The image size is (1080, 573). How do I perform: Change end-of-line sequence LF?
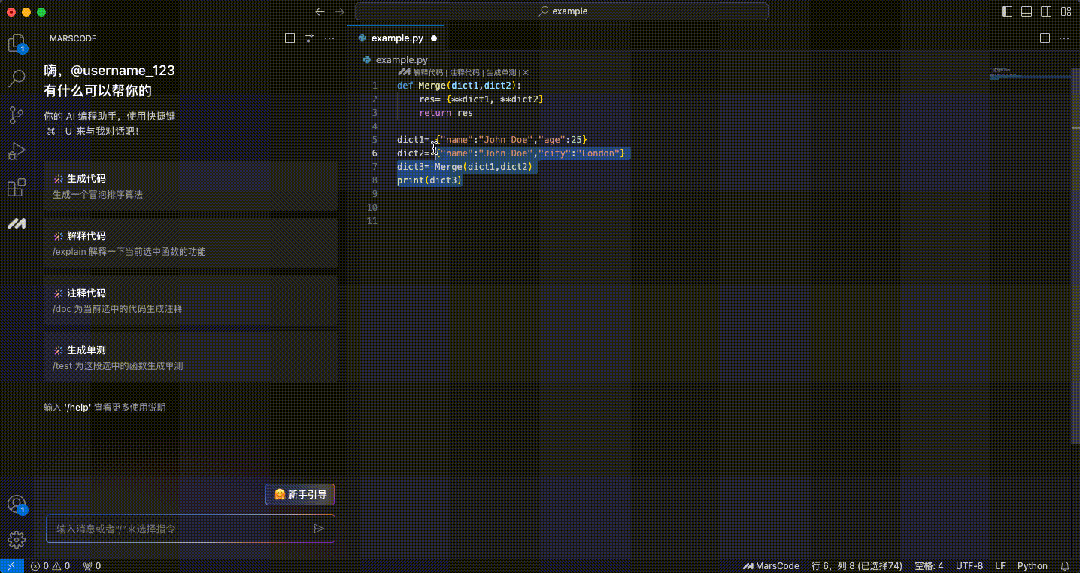click(x=1000, y=565)
